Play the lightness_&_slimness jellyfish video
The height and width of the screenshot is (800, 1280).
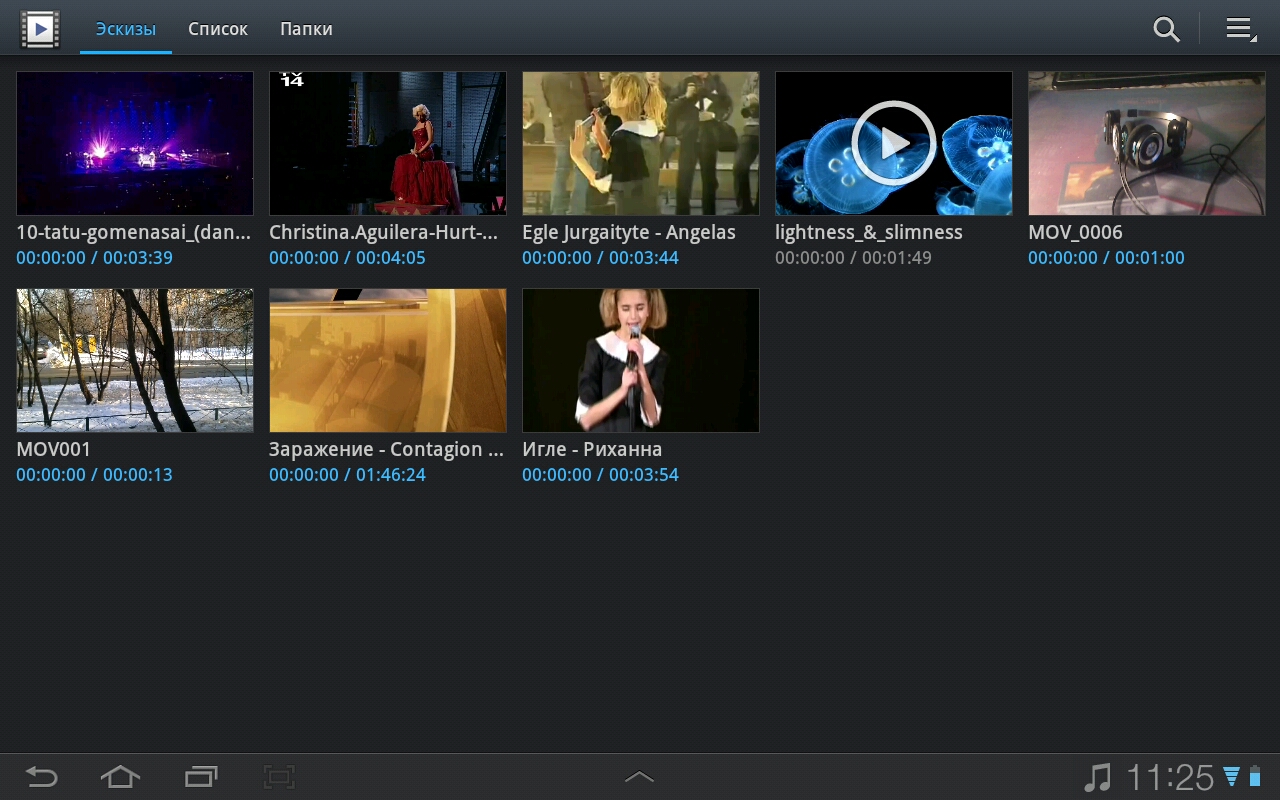(893, 143)
